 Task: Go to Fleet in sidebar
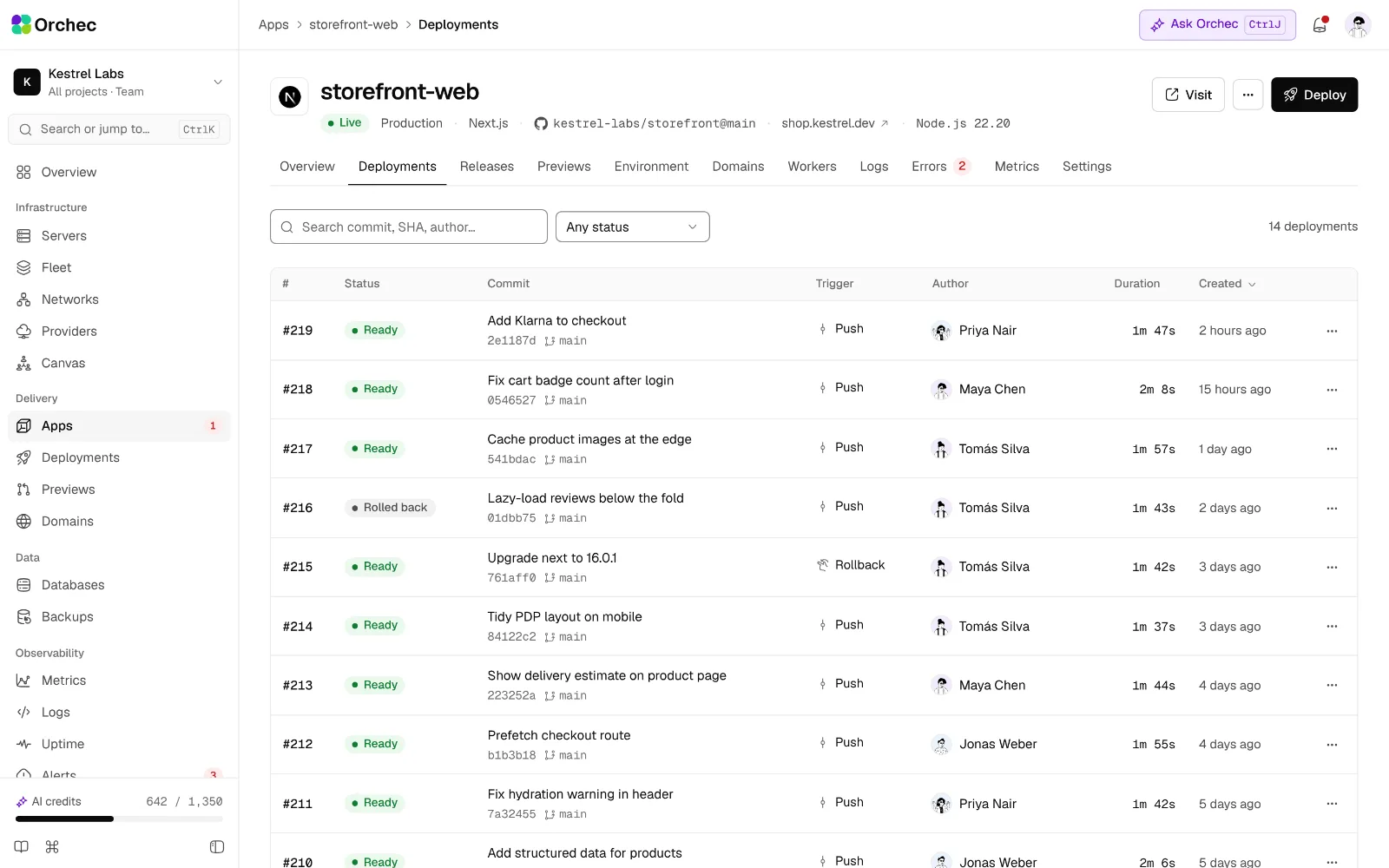119,267
